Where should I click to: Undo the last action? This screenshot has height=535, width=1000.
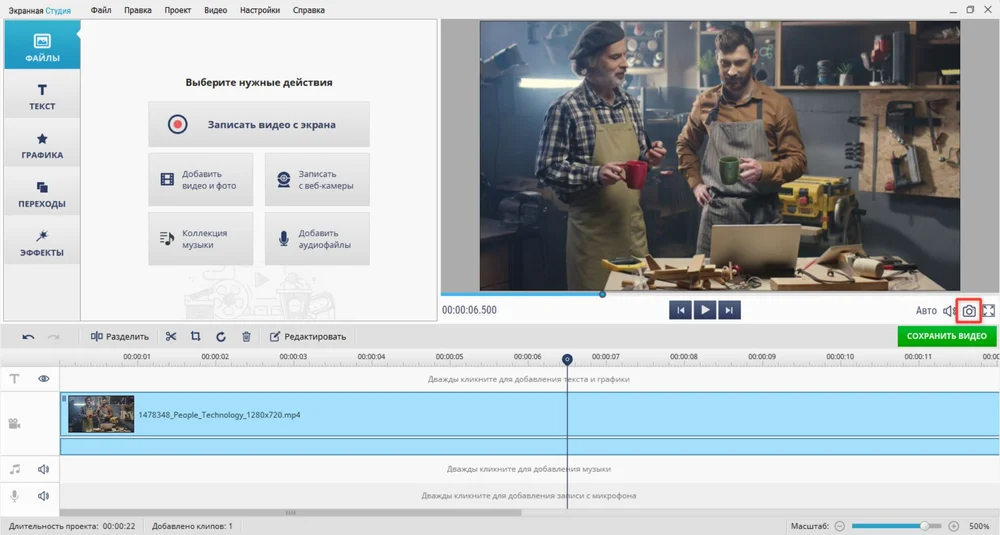(28, 337)
